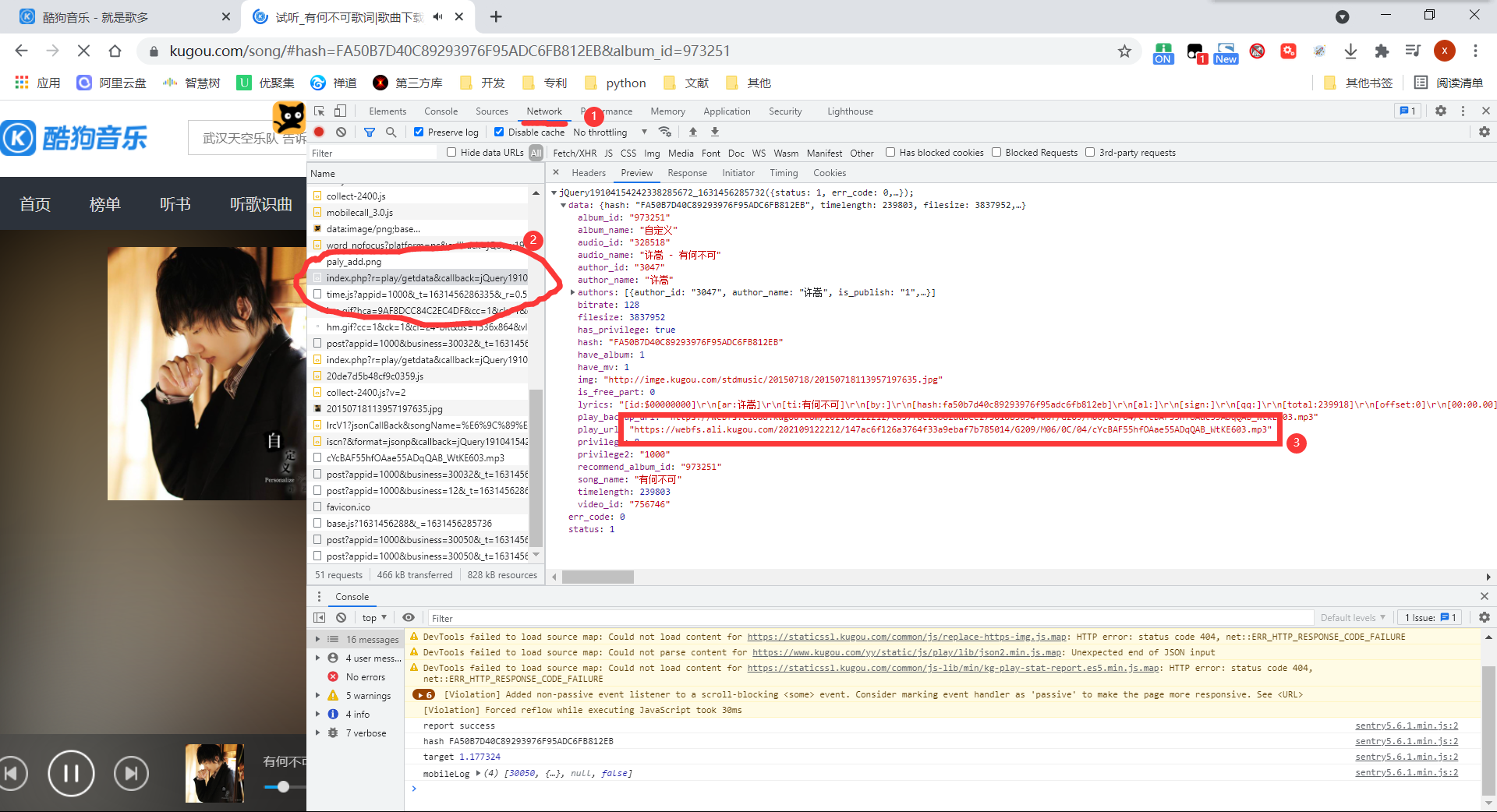
Task: Click the preview horizontal scrollbar thumb
Action: (598, 577)
